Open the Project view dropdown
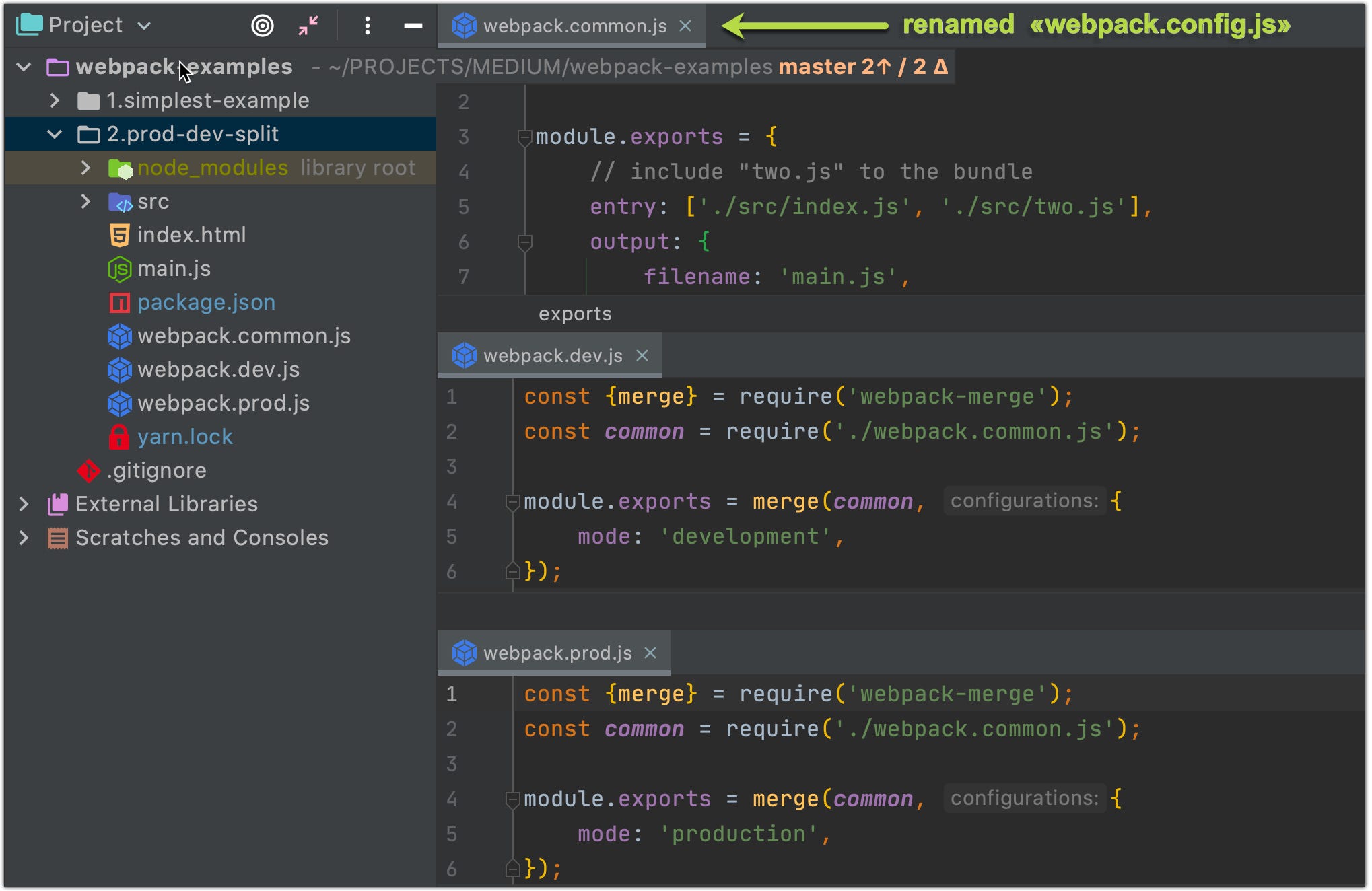 pyautogui.click(x=144, y=26)
